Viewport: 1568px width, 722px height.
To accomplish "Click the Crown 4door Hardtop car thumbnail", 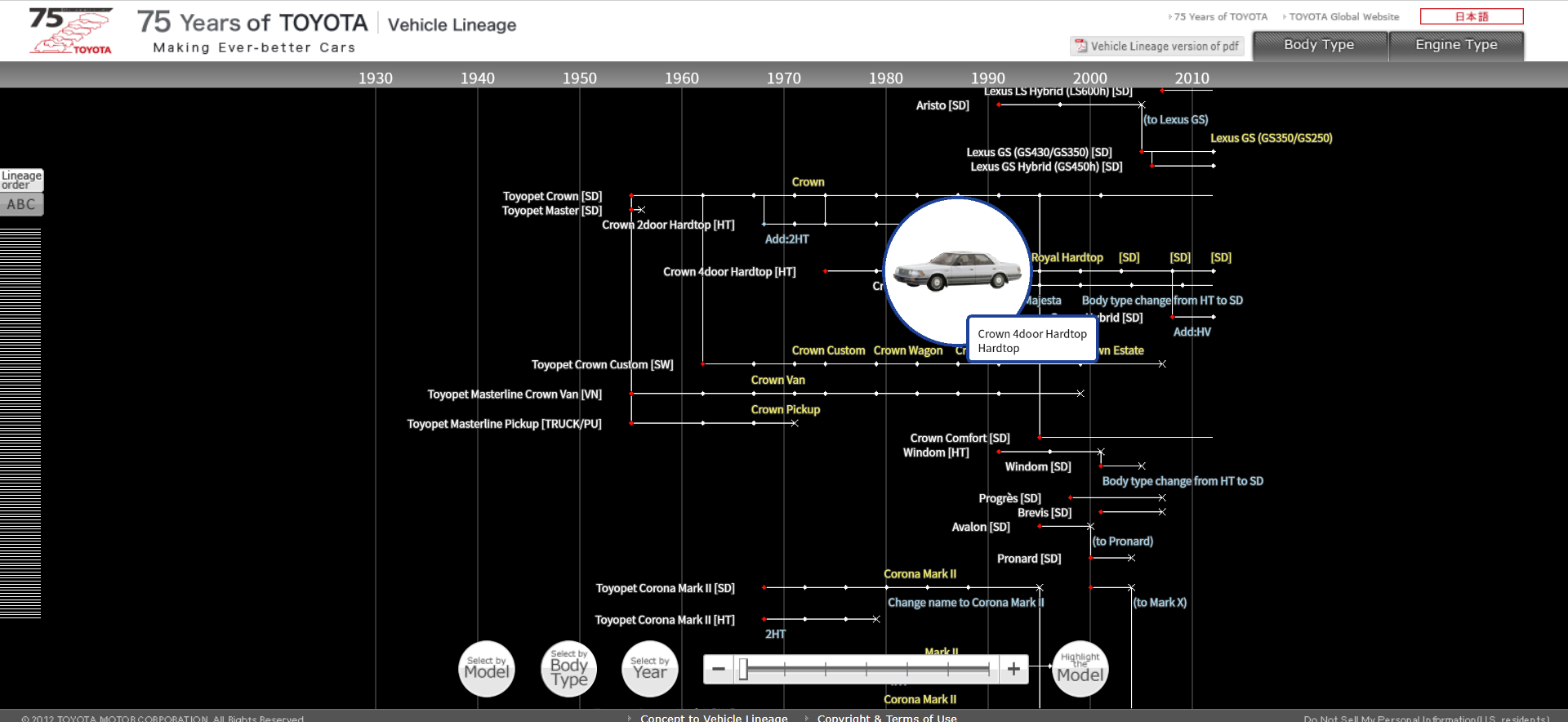I will pyautogui.click(x=956, y=270).
